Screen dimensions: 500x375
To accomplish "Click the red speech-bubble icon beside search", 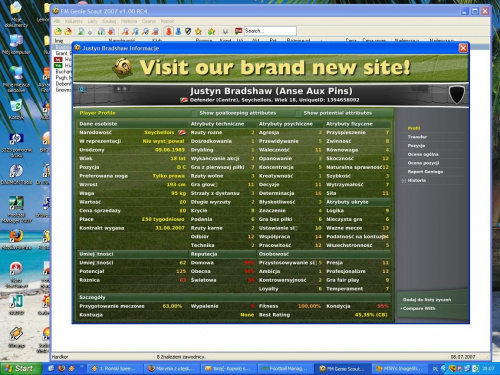I will (238, 31).
